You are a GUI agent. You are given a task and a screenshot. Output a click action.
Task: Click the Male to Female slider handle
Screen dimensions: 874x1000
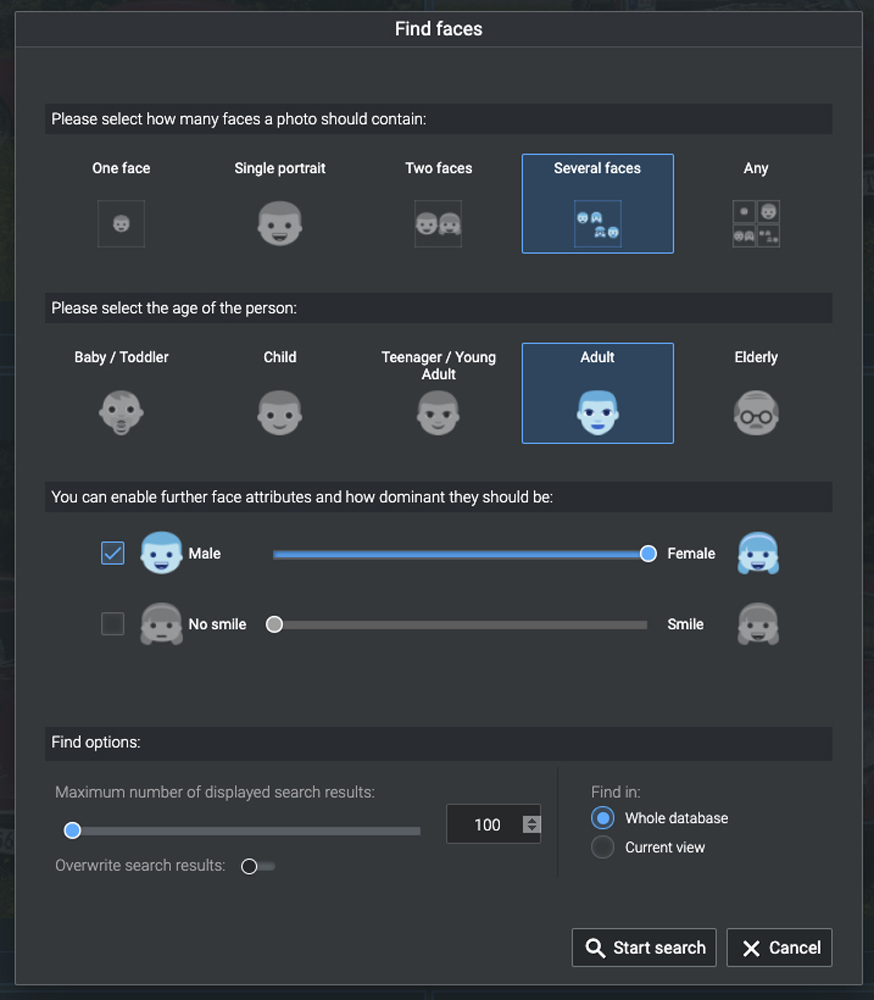coord(648,553)
